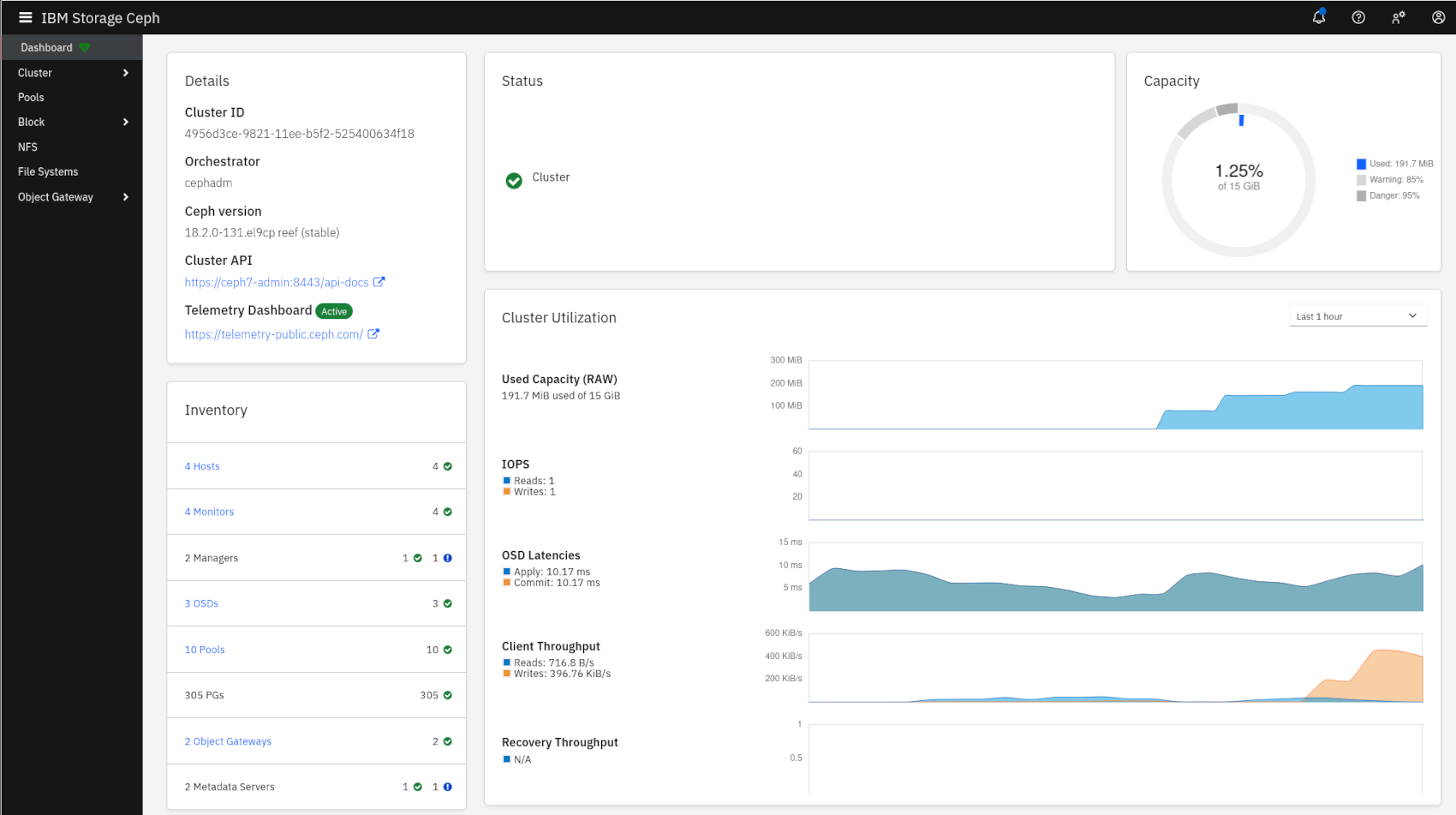Open the Cluster sidebar menu item
1456x815 pixels.
pos(71,73)
